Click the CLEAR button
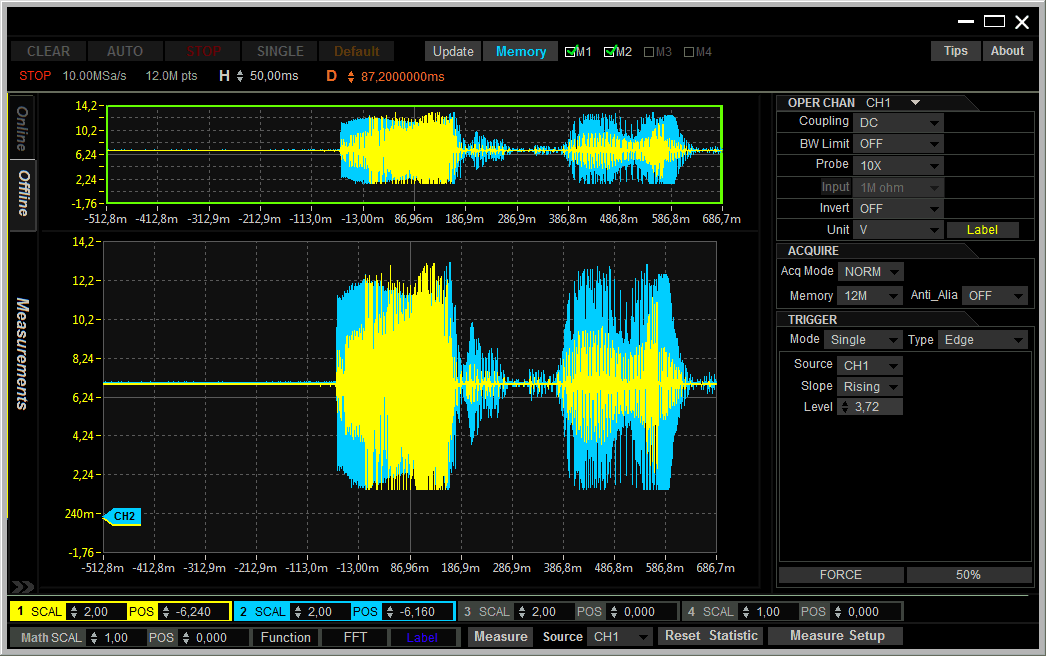 click(x=48, y=51)
